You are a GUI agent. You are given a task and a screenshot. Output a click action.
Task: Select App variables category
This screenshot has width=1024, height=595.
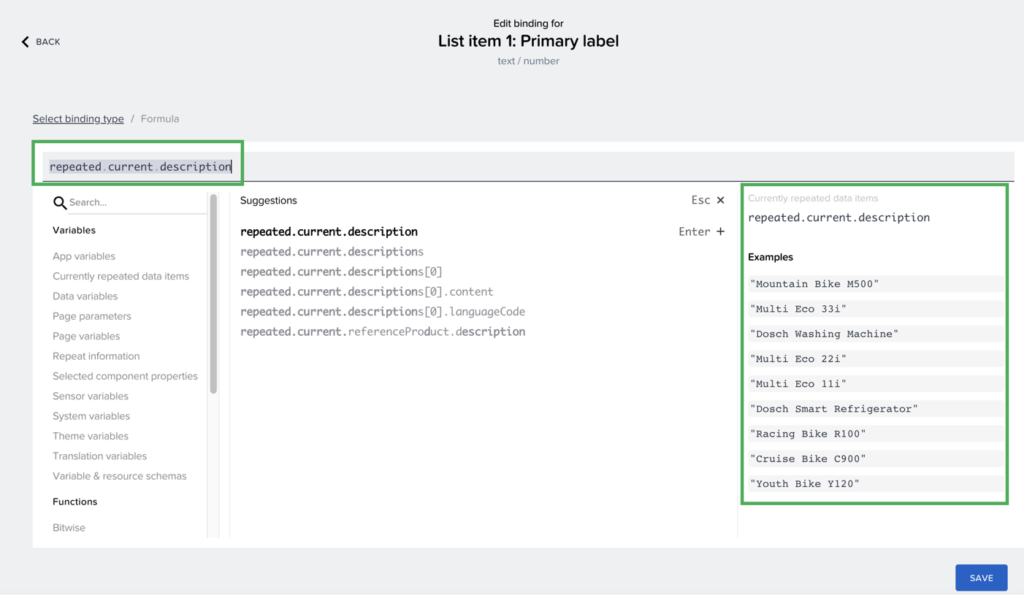(84, 256)
